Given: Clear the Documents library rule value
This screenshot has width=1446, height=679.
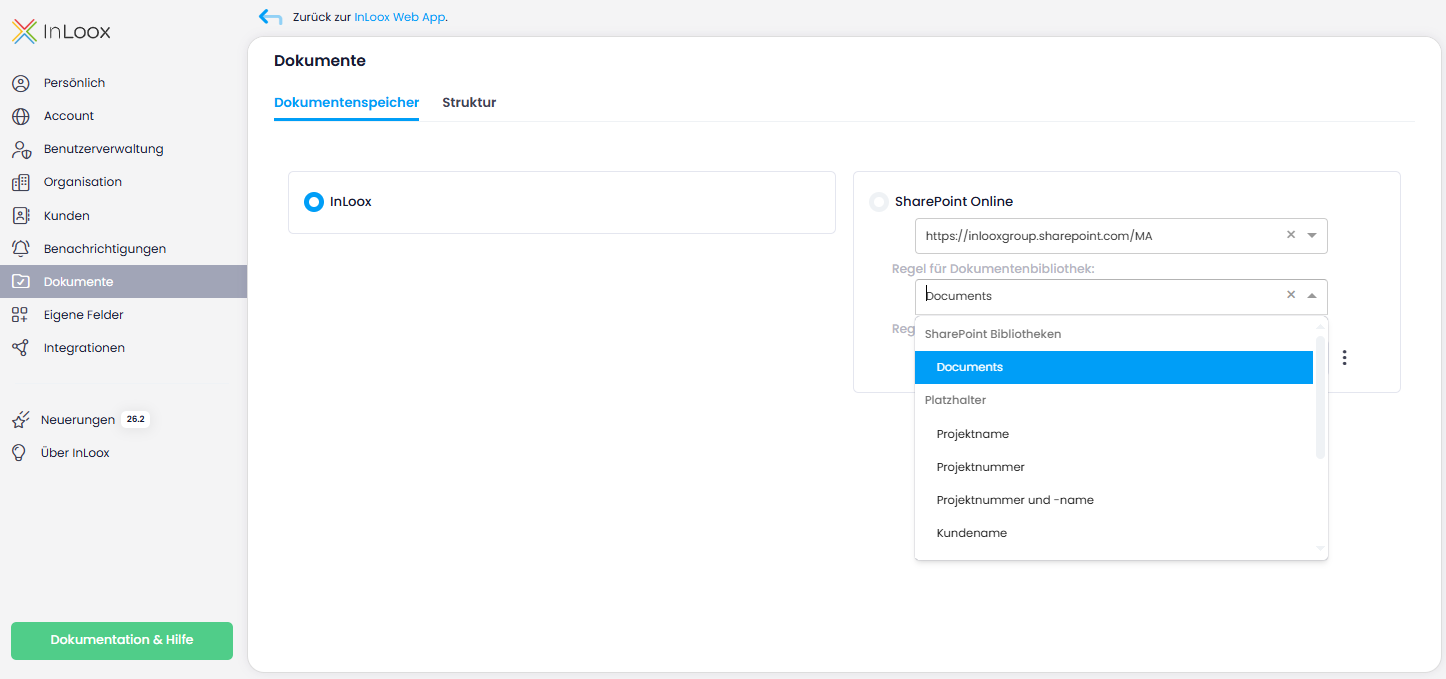Looking at the screenshot, I should click(1290, 295).
